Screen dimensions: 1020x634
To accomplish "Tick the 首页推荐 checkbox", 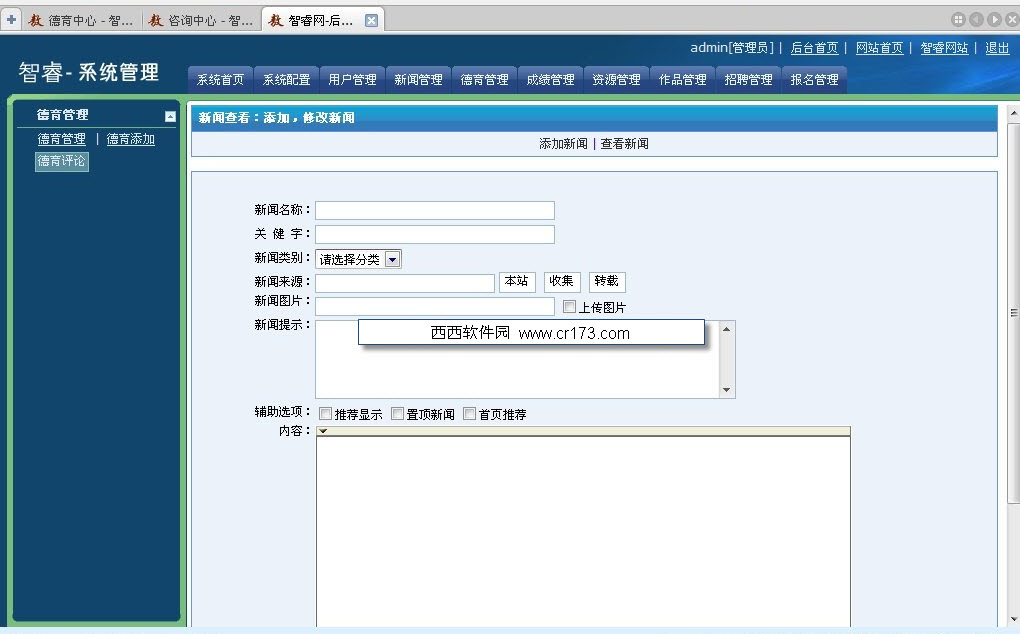I will [x=469, y=414].
